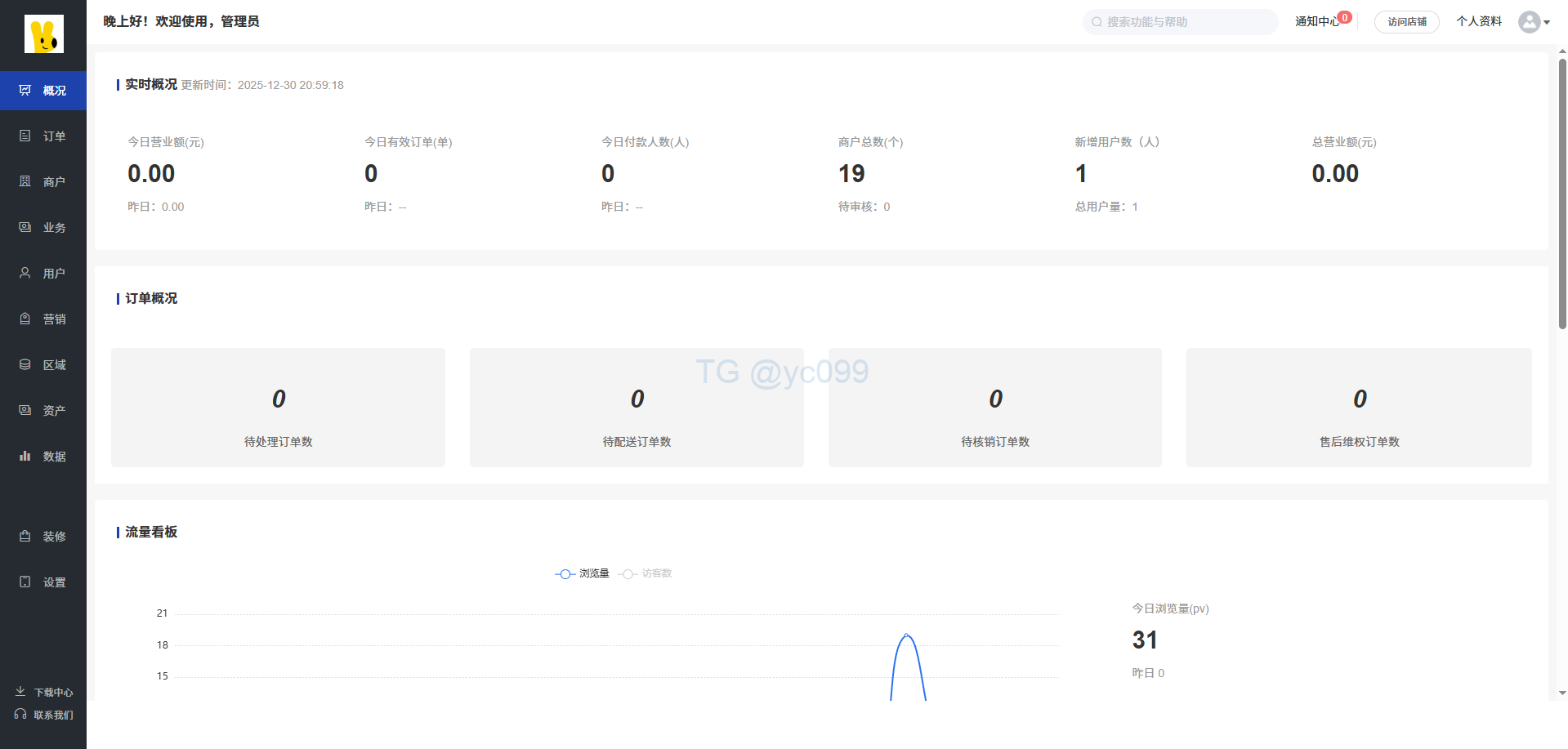Viewport: 1568px width, 749px height.
Task: Open the 待处理订单数 order card
Action: [x=278, y=408]
